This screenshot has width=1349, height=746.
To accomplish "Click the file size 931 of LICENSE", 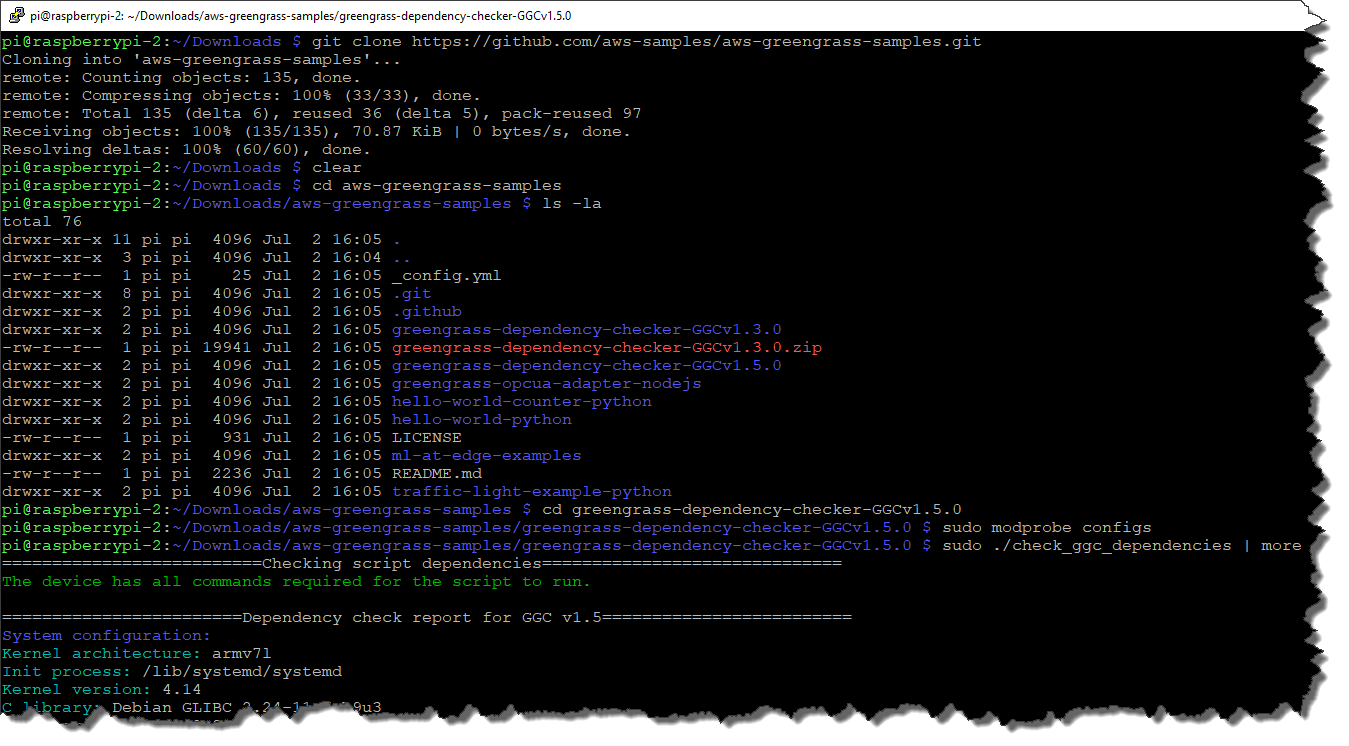I will 237,438.
